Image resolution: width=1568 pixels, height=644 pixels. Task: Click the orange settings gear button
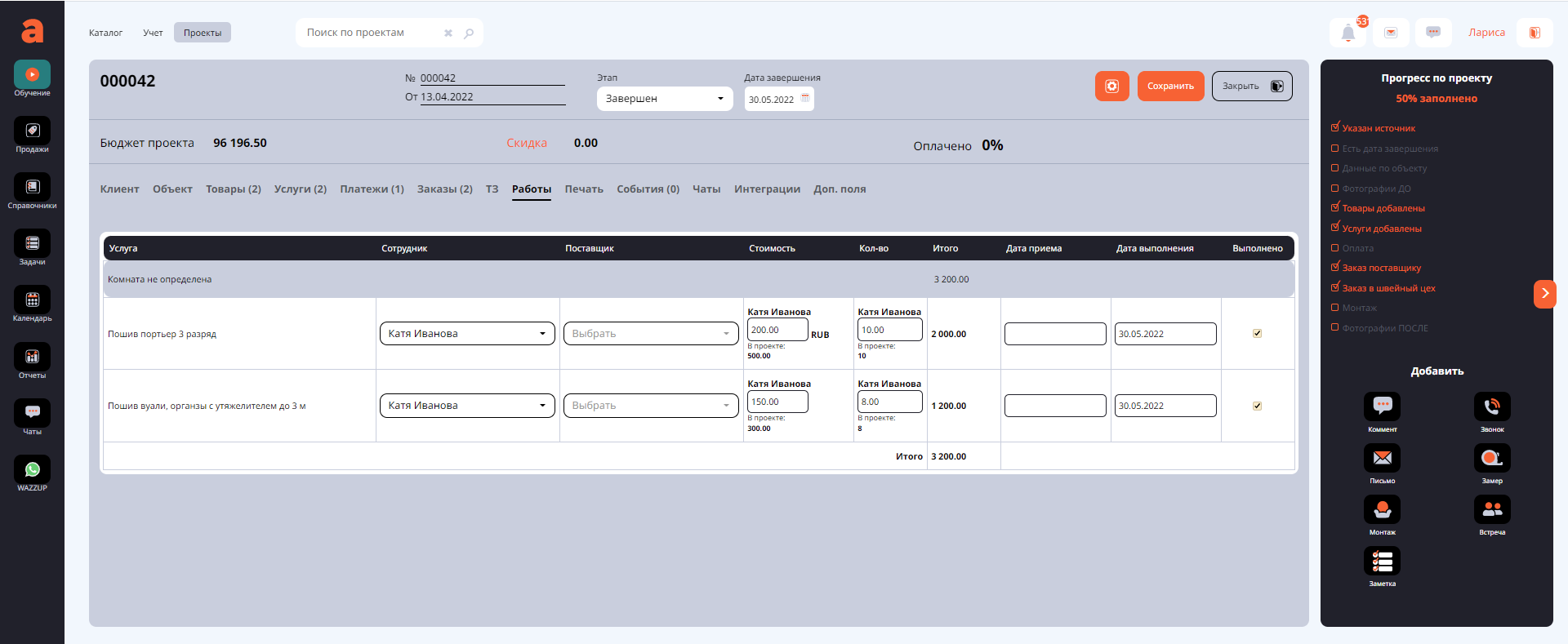(1111, 87)
